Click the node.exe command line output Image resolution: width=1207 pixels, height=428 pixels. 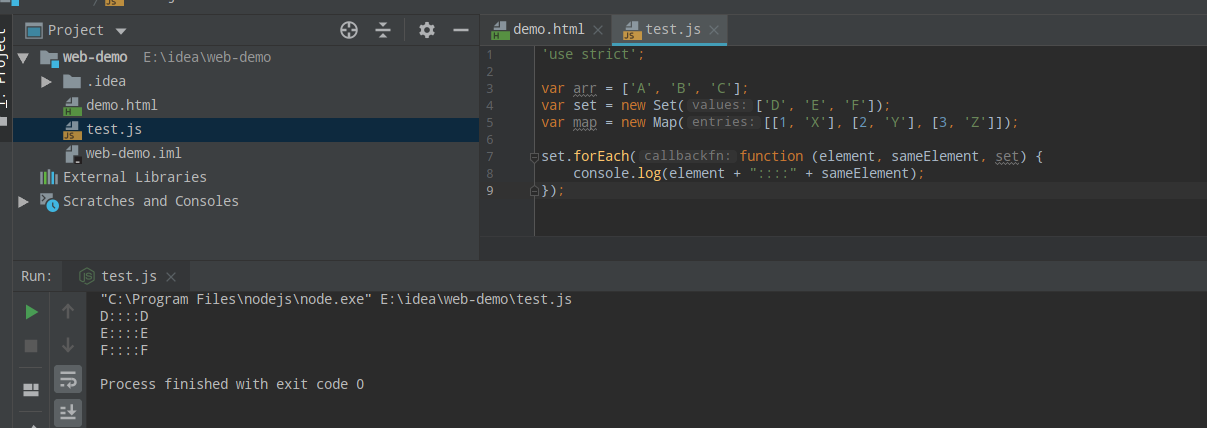click(x=336, y=299)
